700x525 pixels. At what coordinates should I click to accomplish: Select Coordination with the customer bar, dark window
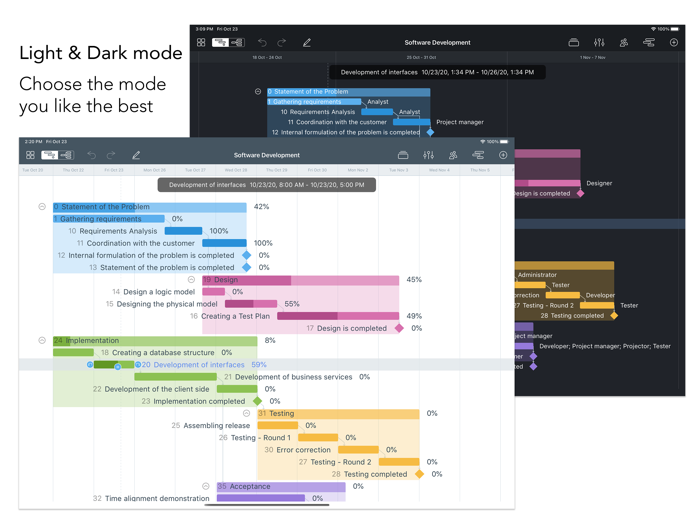(412, 122)
